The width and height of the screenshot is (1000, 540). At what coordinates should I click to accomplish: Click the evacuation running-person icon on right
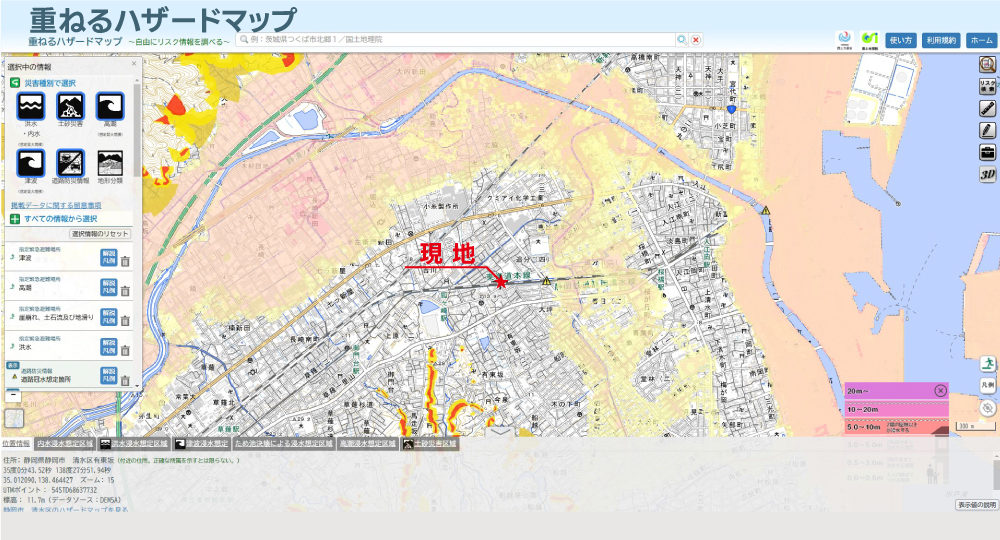988,364
